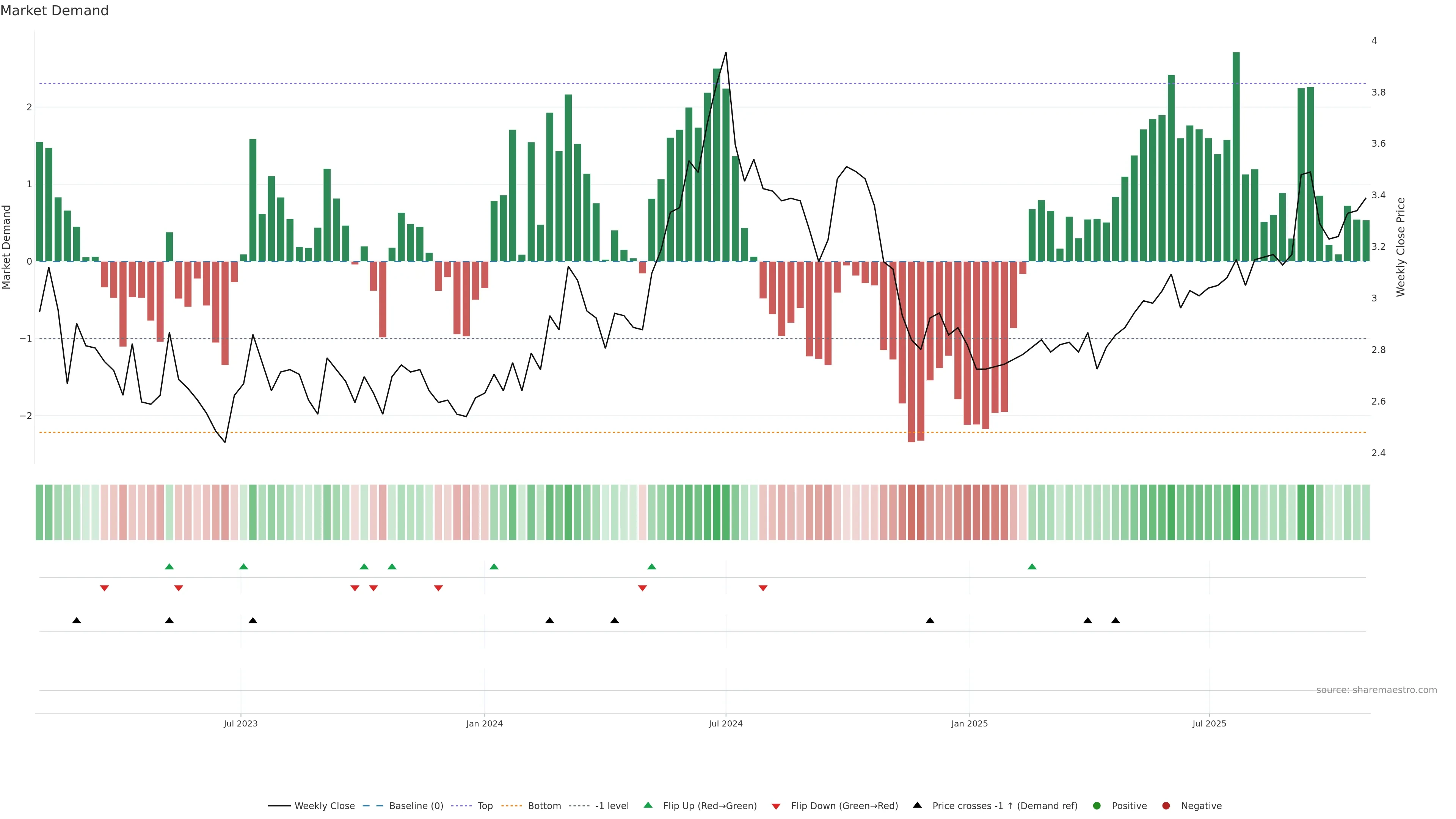
Task: Click Price crosses -1 black triangle legend
Action: (917, 805)
